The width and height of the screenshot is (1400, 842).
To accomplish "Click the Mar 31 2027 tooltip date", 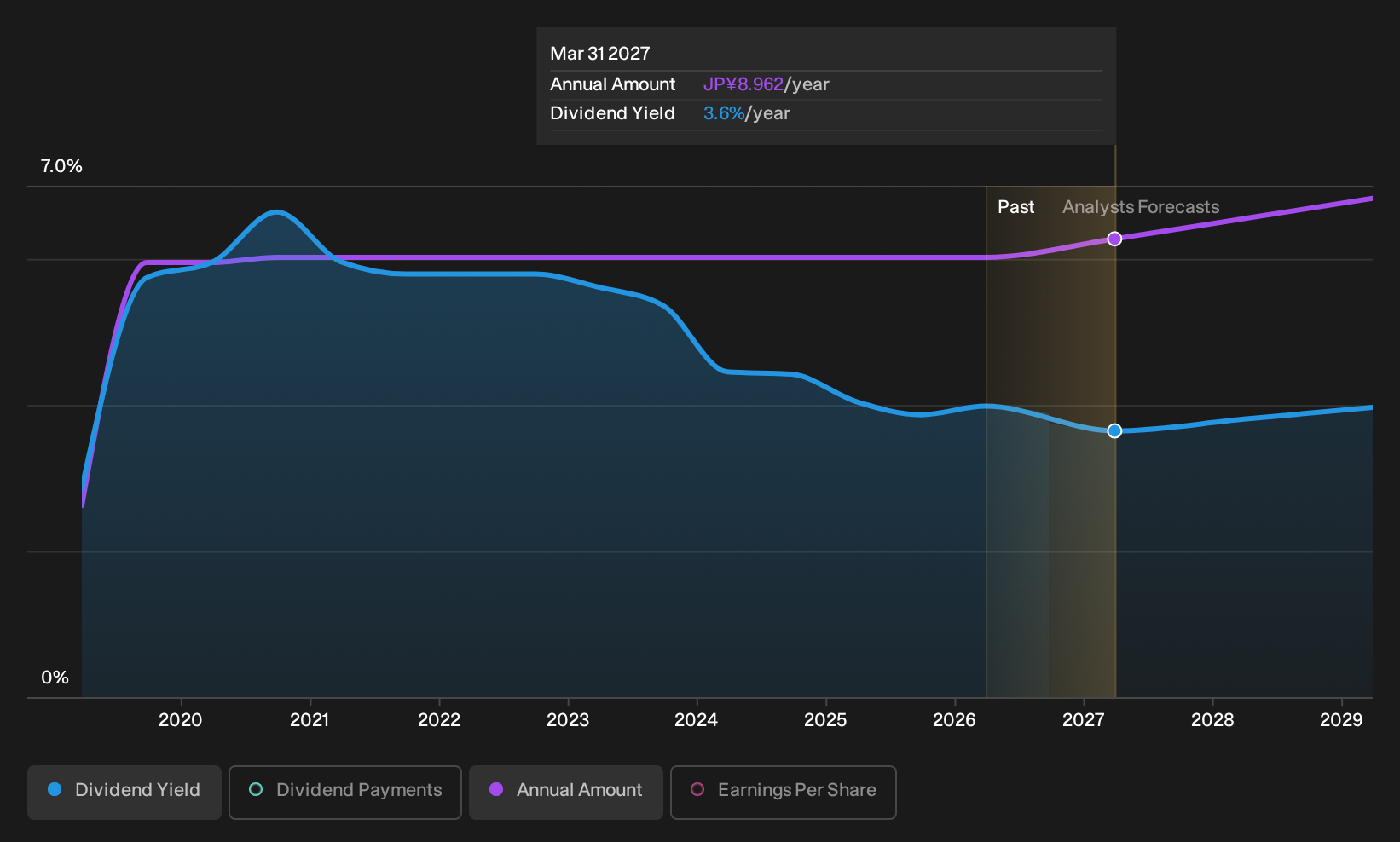I will coord(600,54).
